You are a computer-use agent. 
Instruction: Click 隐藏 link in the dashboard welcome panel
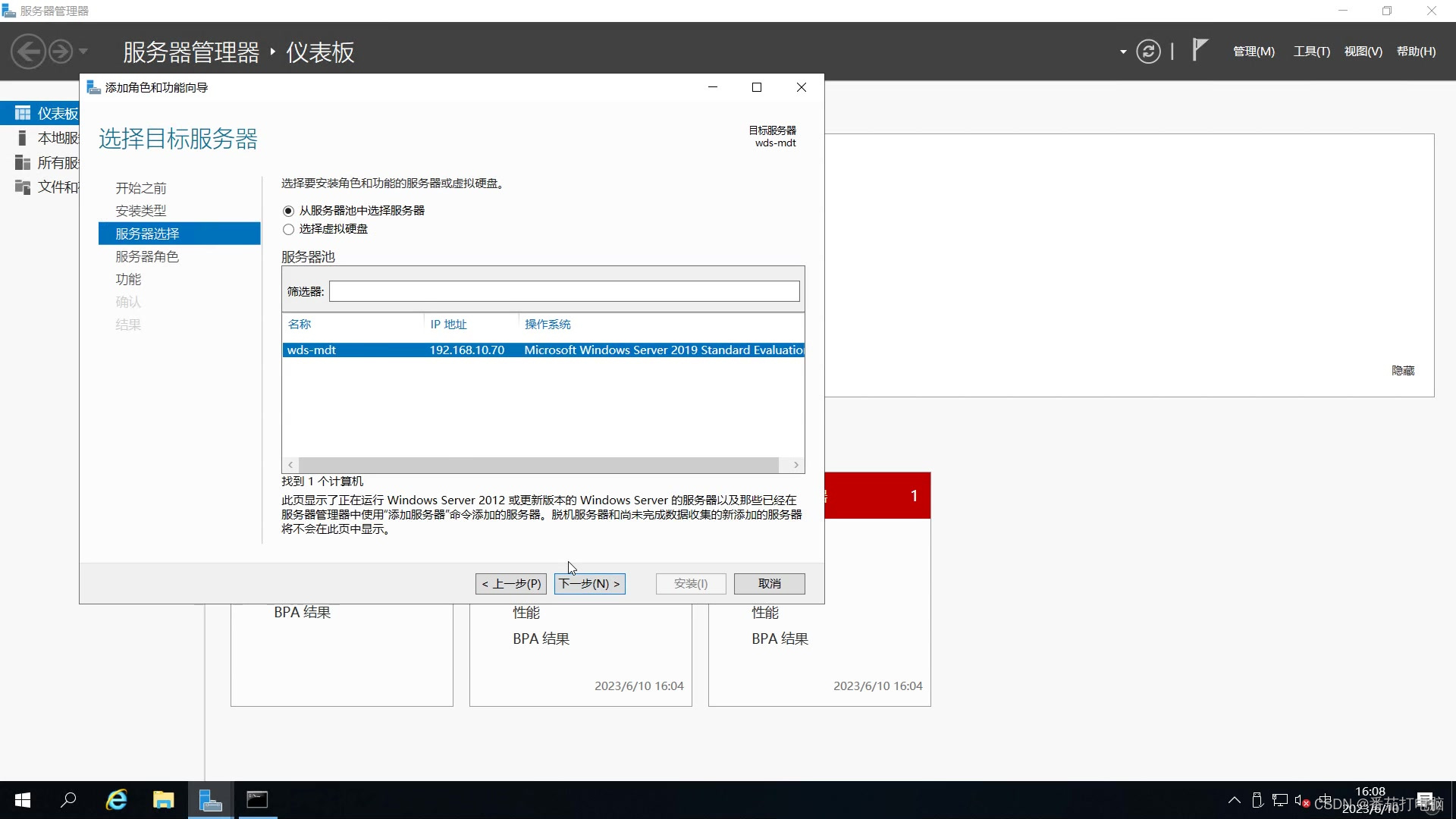[x=1403, y=371]
